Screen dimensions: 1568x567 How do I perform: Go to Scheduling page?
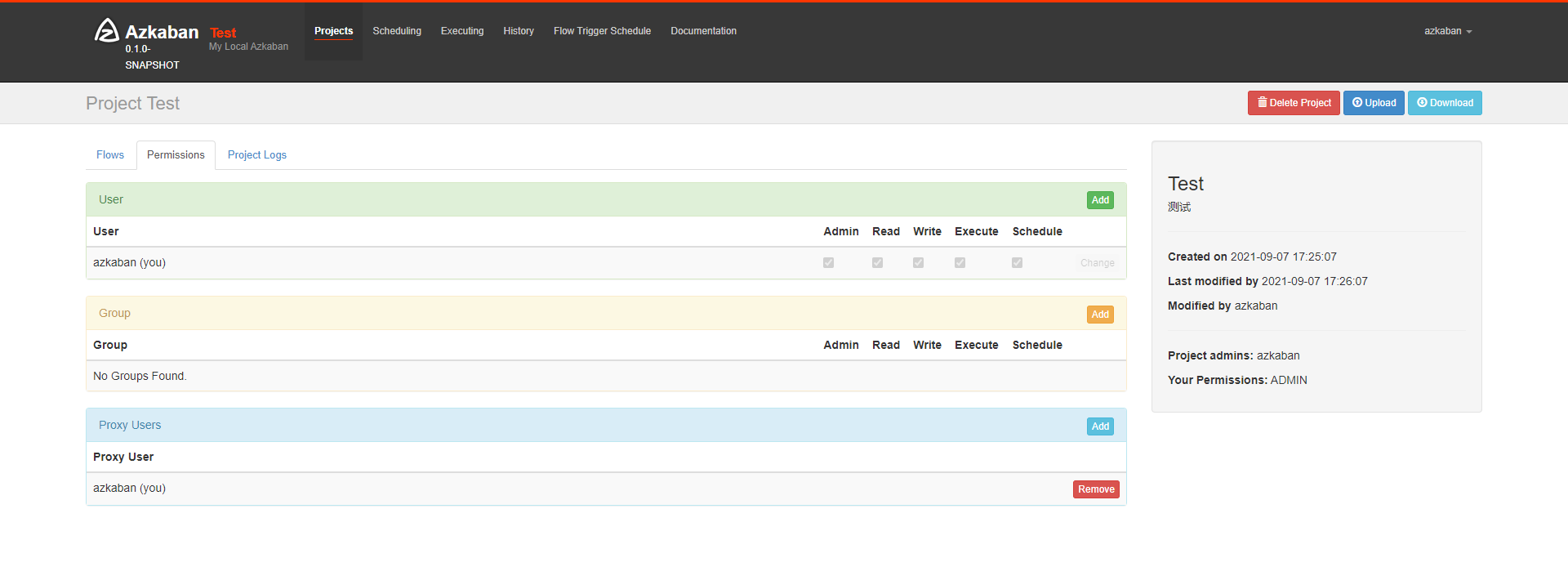(397, 31)
